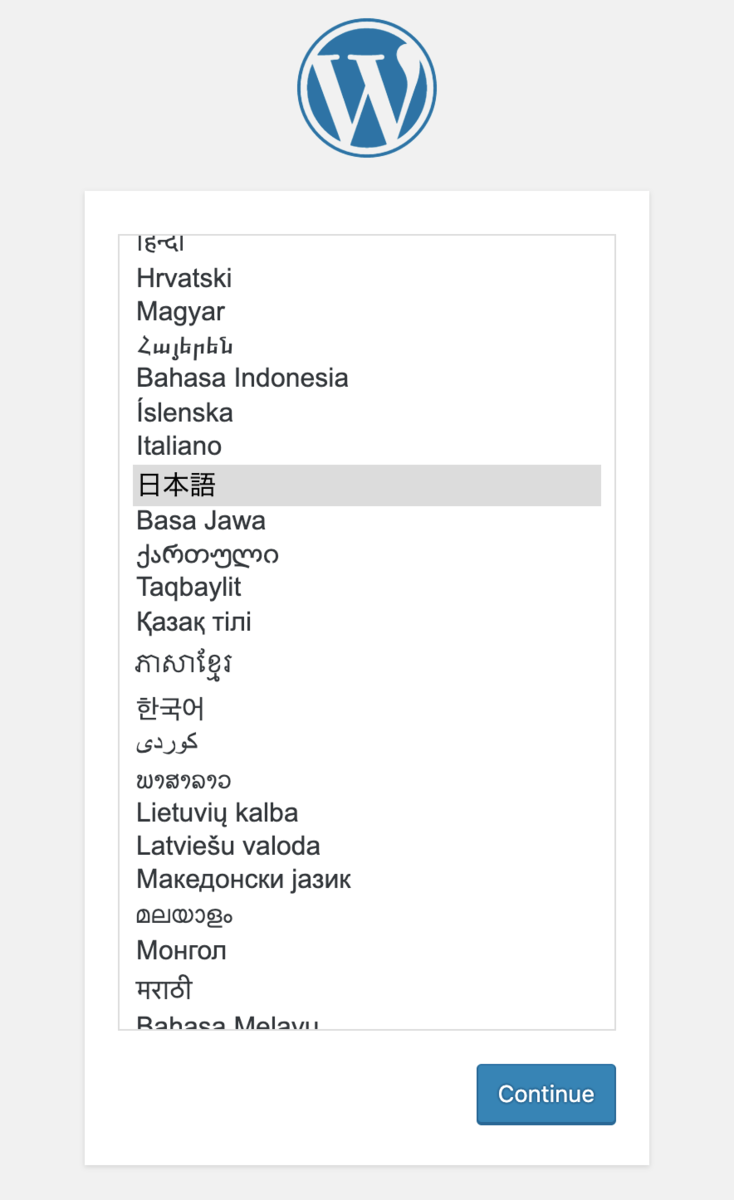Select Taqbaylit from the languages
Image resolution: width=734 pixels, height=1200 pixels.
[367, 587]
